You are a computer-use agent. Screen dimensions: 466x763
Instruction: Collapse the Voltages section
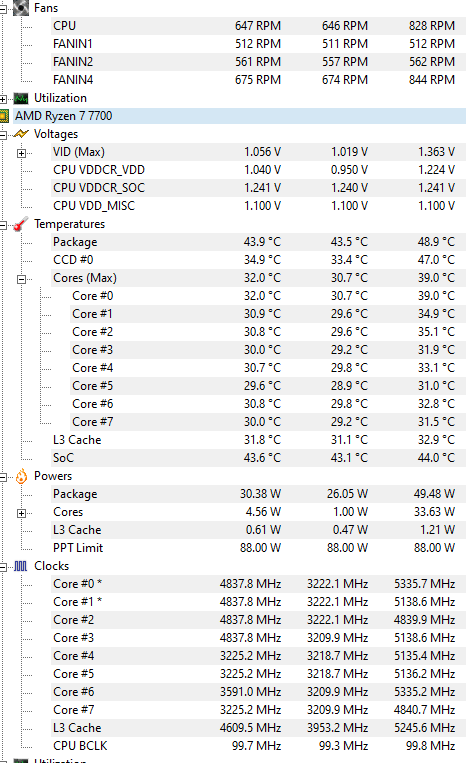pyautogui.click(x=3, y=135)
